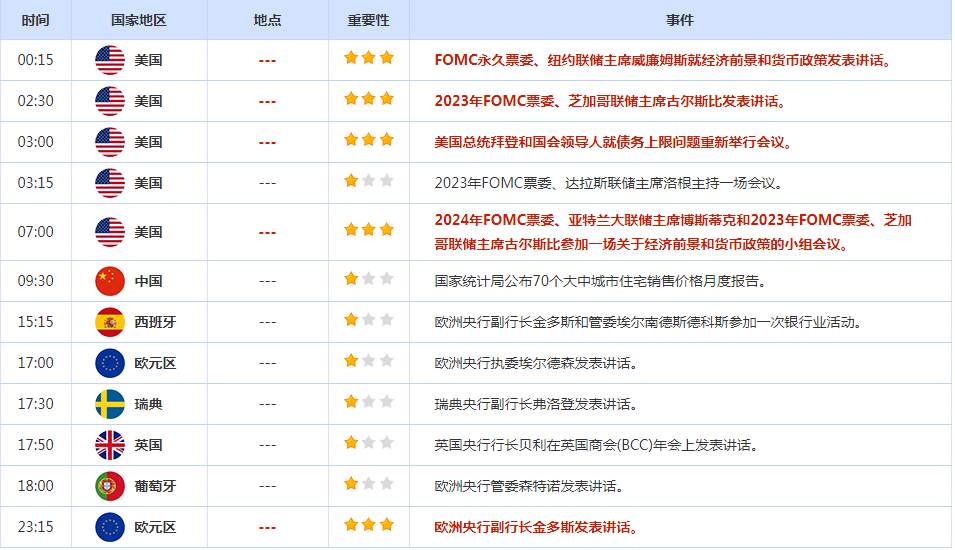
Task: Click the one-star rating at 03:15
Action: click(x=368, y=180)
